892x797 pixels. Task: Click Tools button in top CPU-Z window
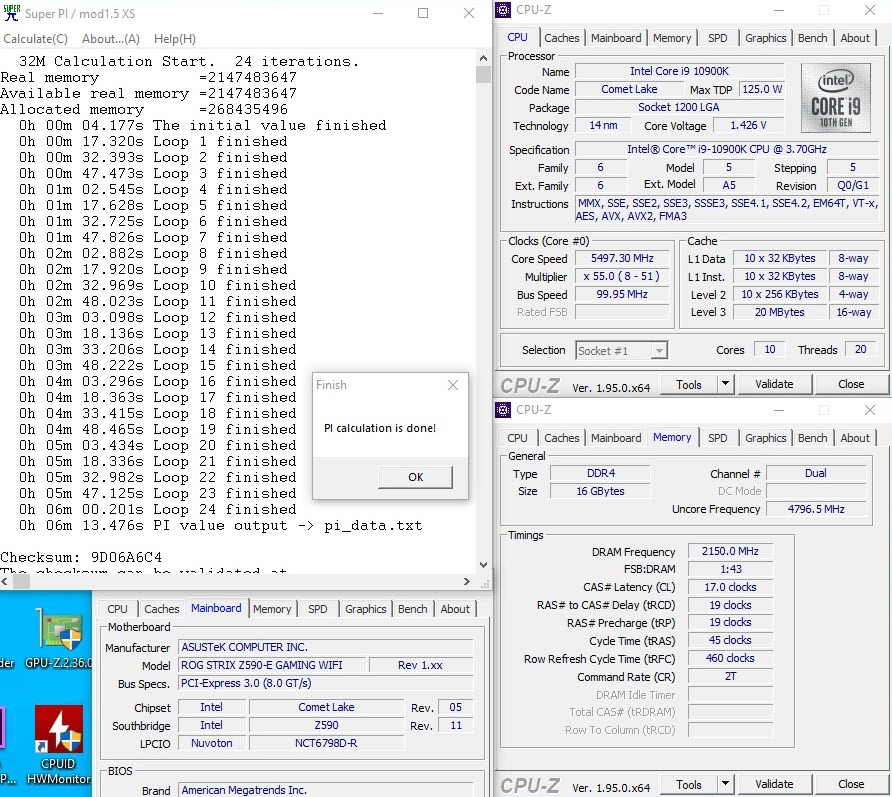tap(688, 385)
